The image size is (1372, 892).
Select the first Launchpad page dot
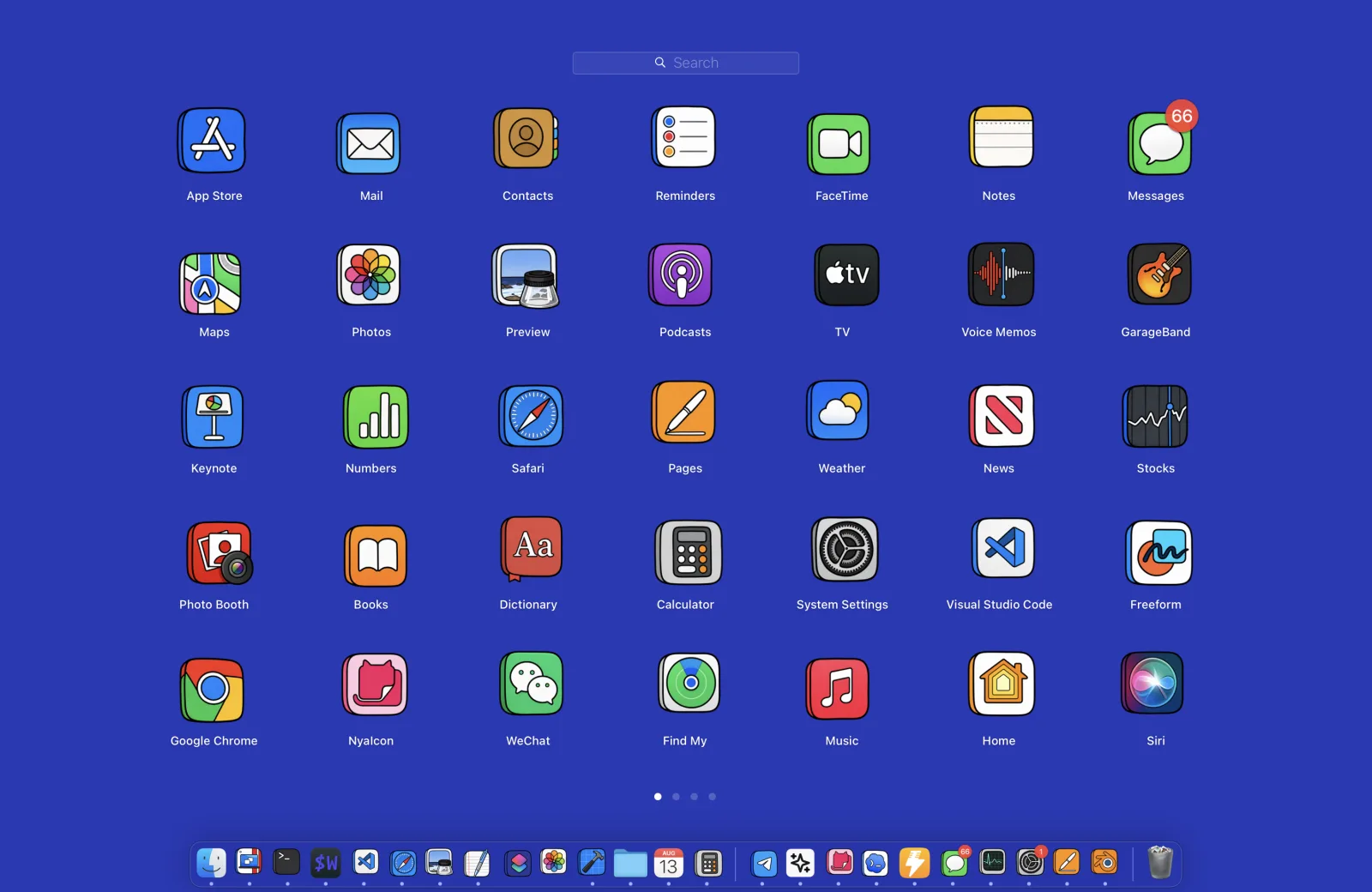pos(658,797)
